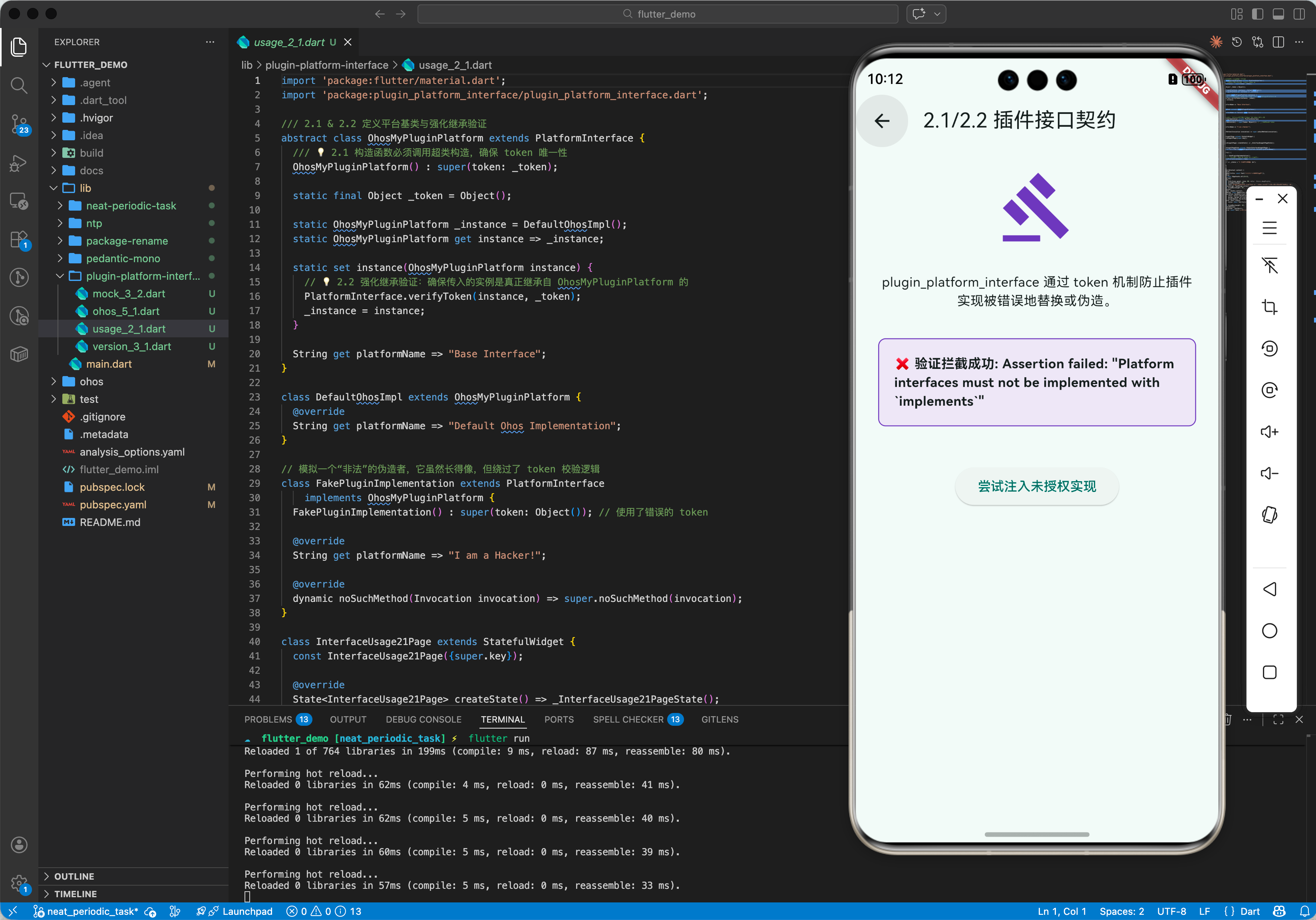Tap 尝试注入未授权实现 button in app
This screenshot has width=1316, height=920.
pyautogui.click(x=1036, y=486)
